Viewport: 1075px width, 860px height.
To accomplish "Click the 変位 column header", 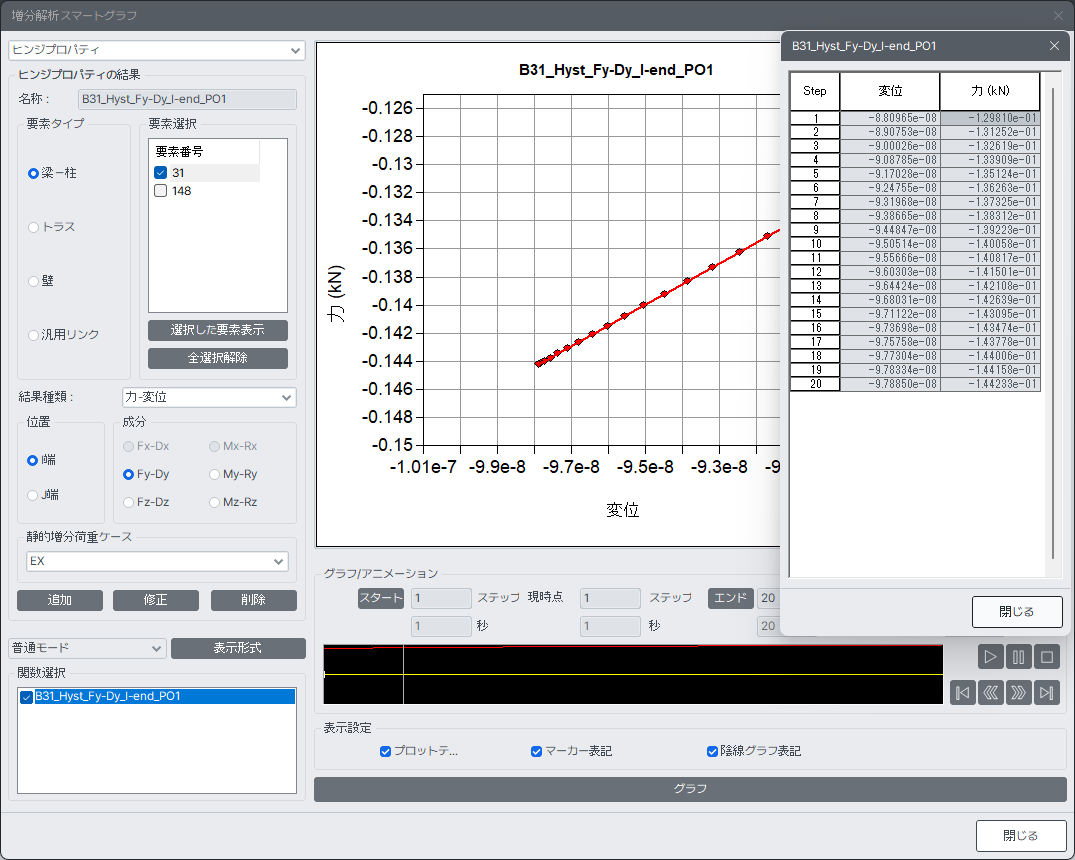I will [889, 91].
